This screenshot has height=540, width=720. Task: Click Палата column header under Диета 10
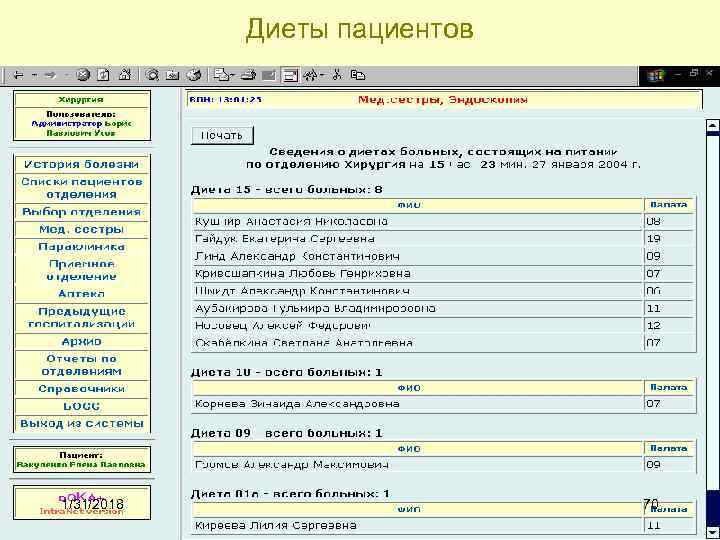click(669, 388)
